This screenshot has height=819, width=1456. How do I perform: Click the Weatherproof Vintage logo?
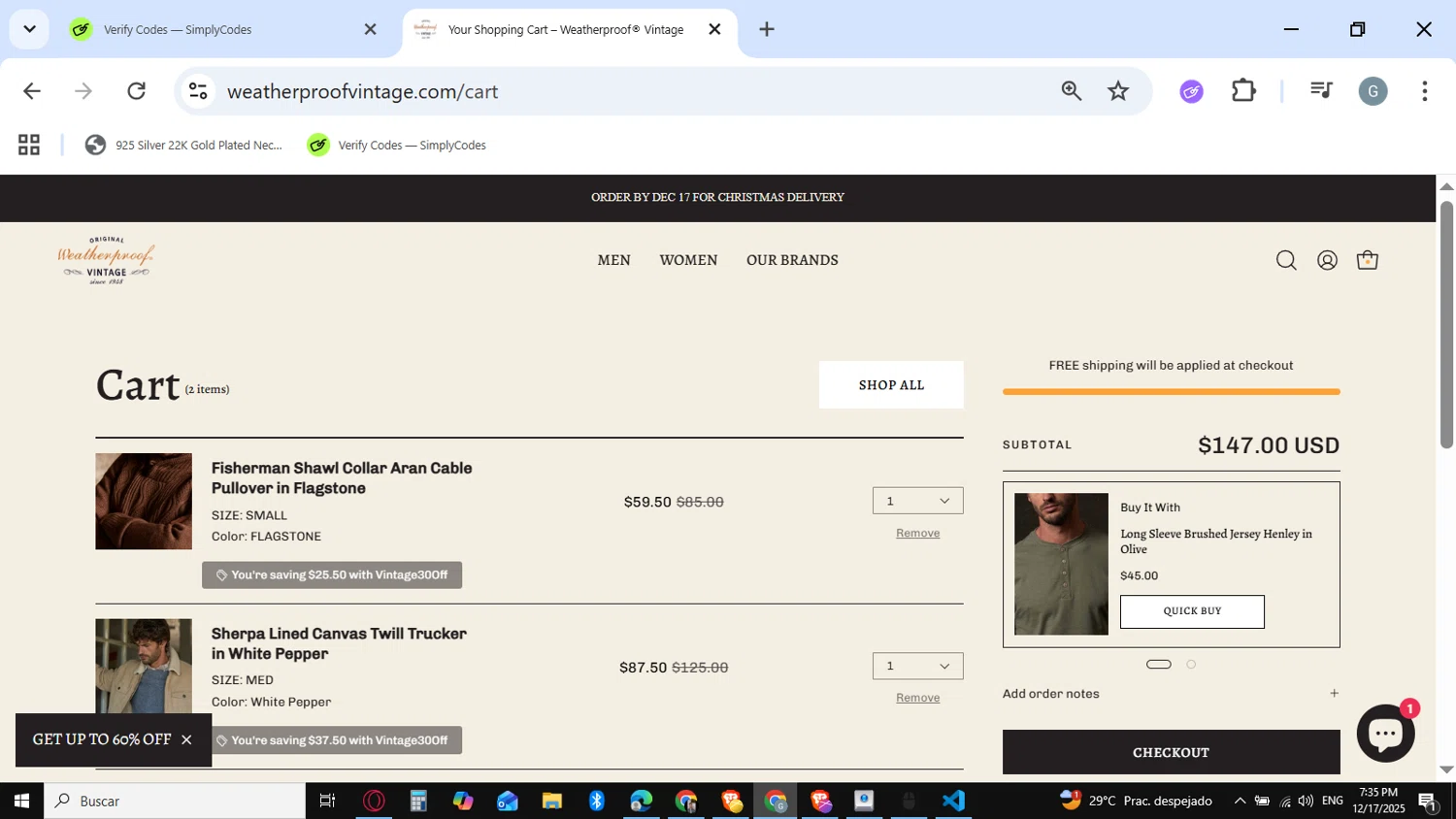(106, 260)
